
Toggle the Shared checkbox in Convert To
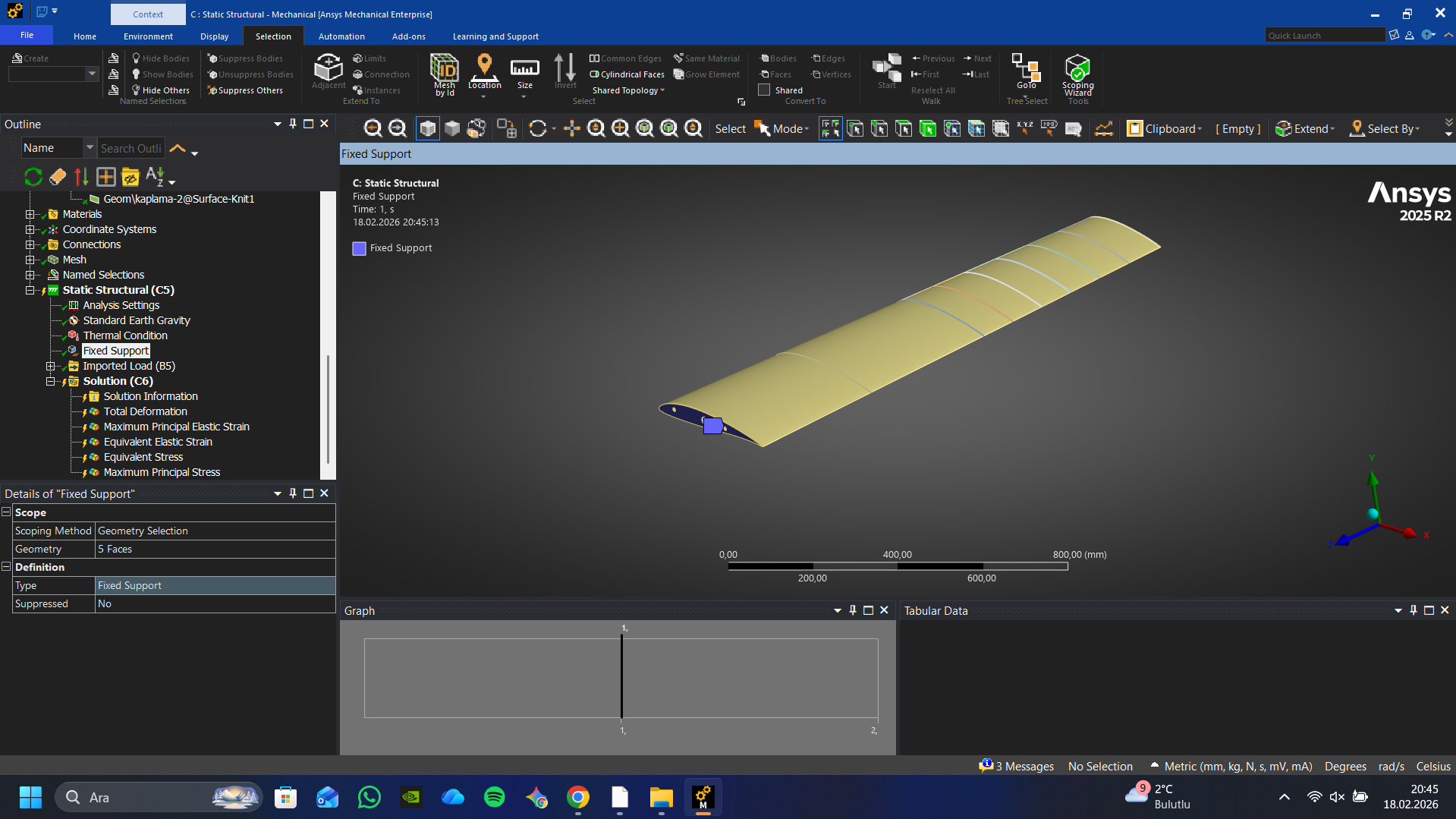(x=764, y=90)
